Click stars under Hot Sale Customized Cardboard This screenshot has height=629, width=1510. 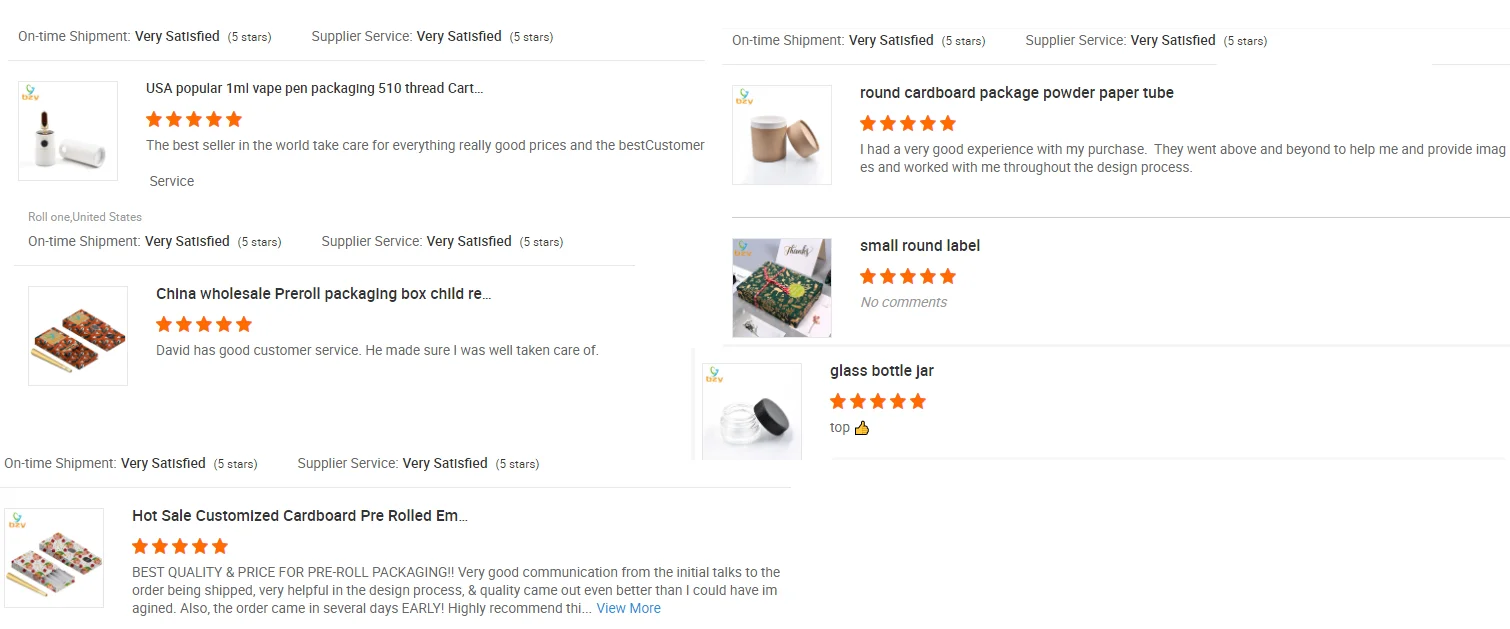[179, 546]
